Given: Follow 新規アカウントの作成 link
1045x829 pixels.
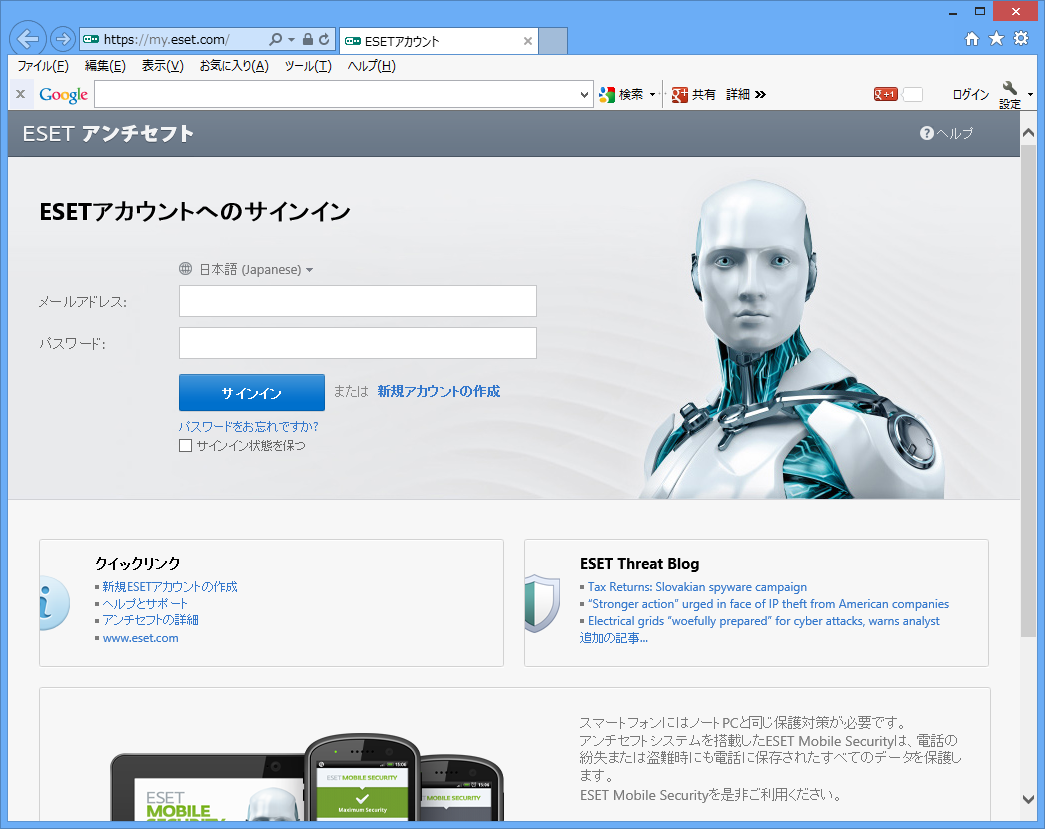Looking at the screenshot, I should (439, 391).
